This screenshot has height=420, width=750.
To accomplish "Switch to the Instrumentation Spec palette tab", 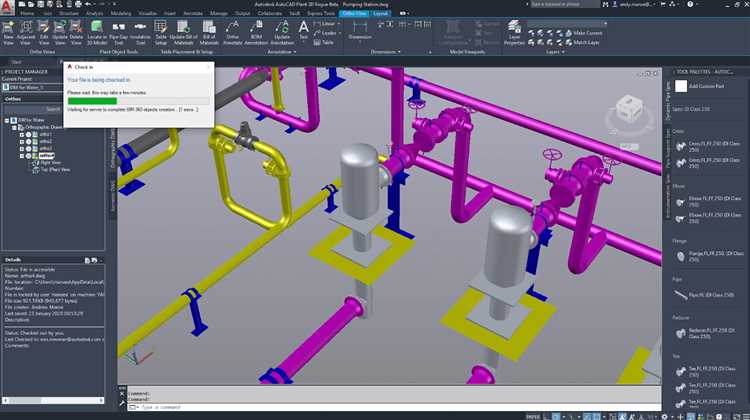I will (668, 192).
